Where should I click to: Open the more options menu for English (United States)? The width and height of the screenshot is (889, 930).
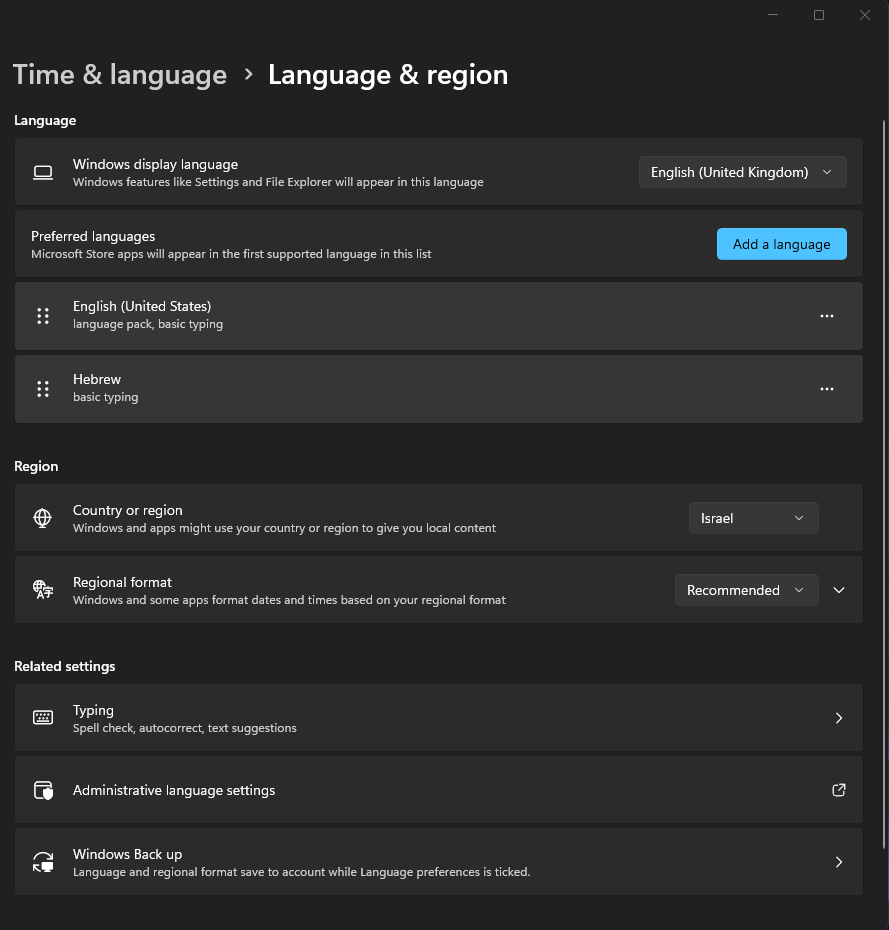[x=827, y=316]
